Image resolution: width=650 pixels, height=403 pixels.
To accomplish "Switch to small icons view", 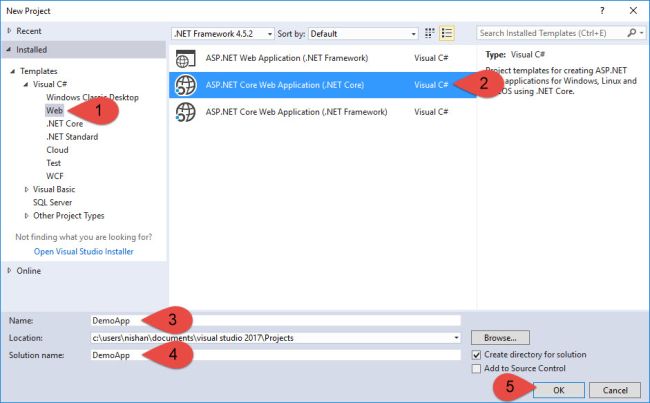I will coord(429,33).
